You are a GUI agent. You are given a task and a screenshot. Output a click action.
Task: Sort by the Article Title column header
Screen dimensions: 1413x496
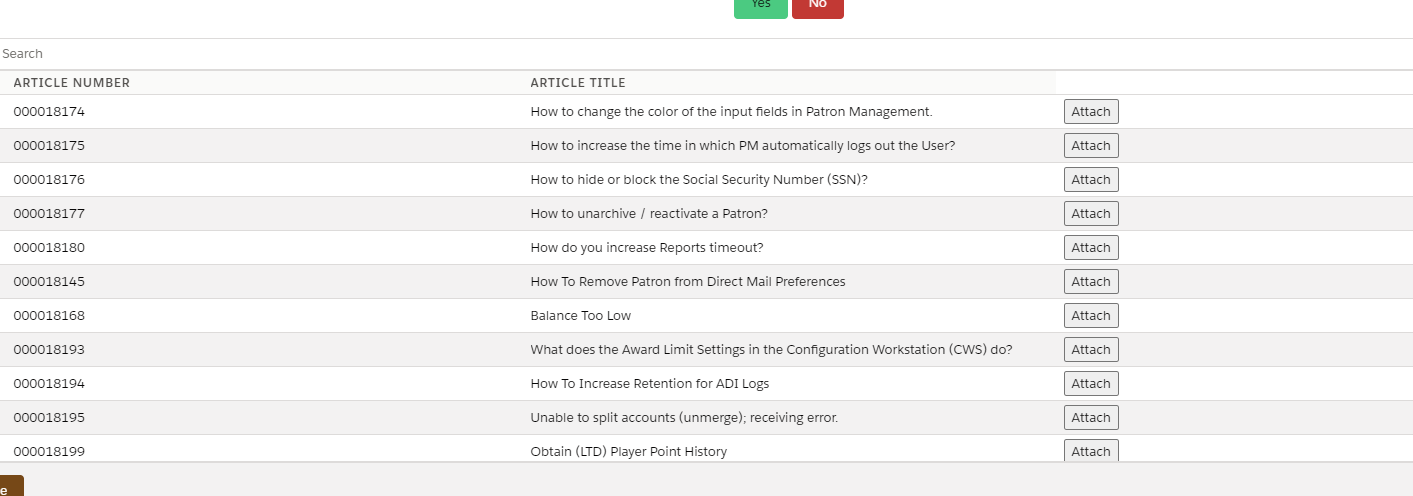coord(578,83)
